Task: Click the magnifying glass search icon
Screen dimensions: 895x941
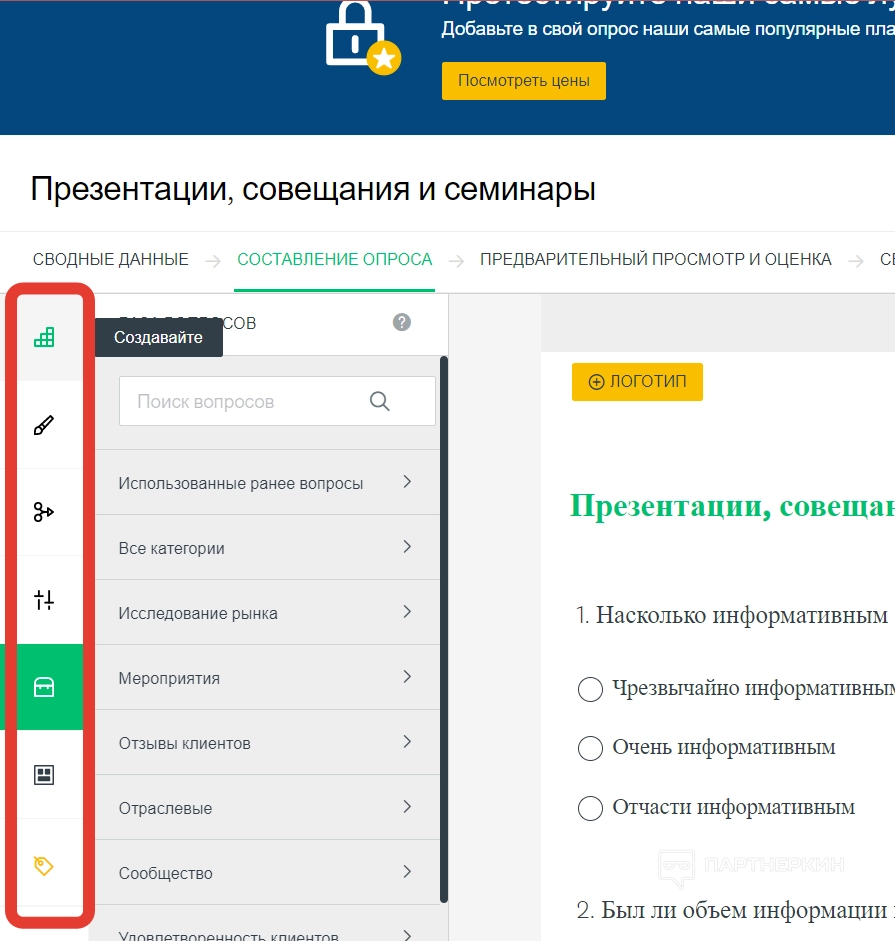Action: coord(379,401)
